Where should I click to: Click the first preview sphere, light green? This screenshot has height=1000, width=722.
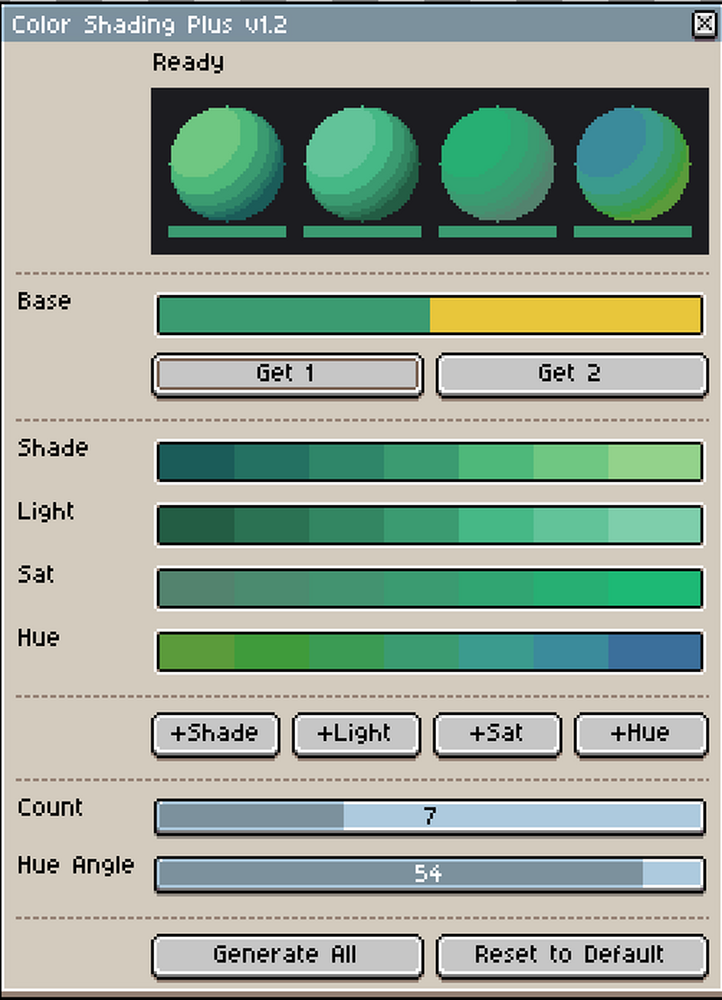(x=227, y=164)
